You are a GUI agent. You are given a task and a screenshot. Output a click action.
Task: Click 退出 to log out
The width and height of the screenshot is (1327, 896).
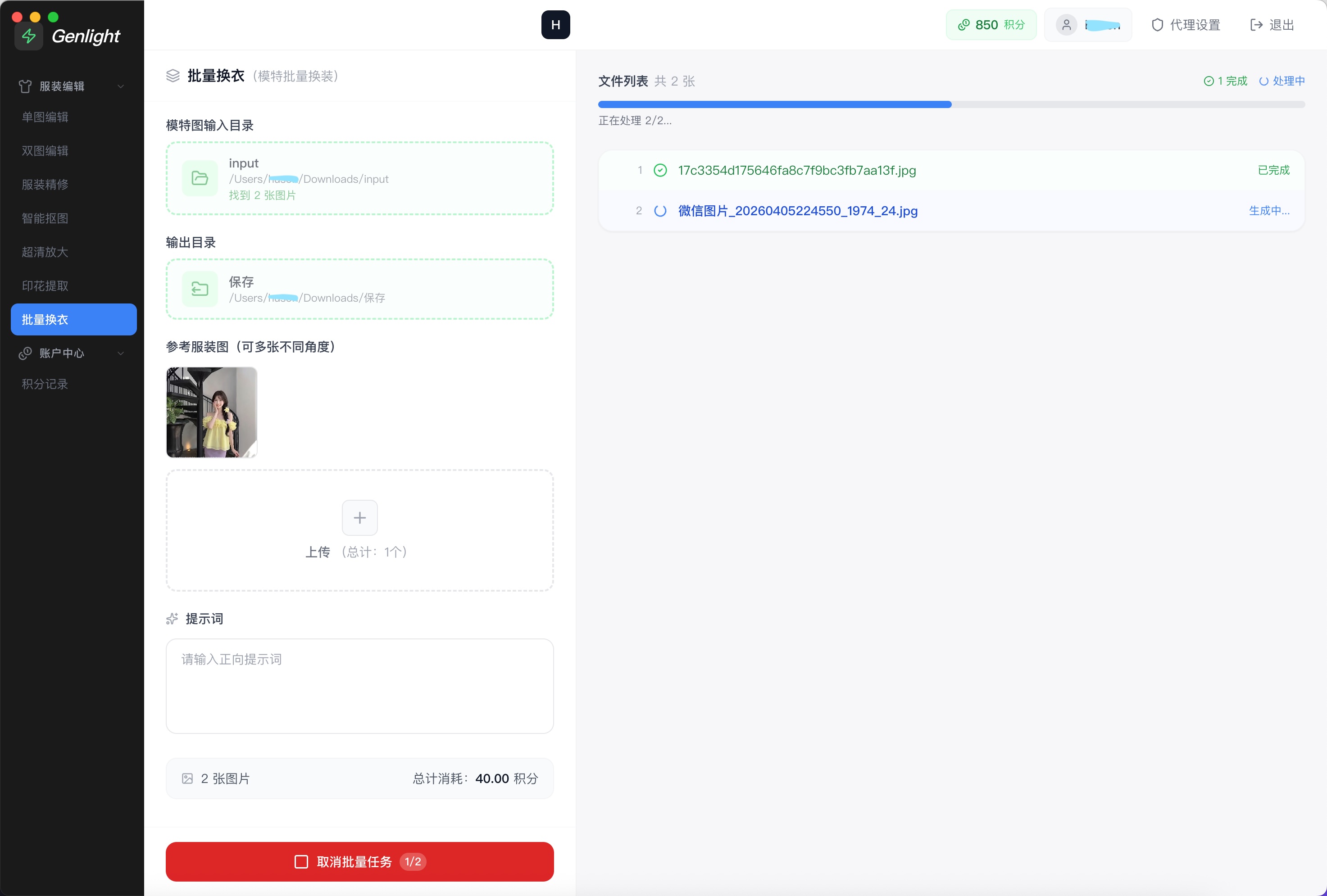point(1272,25)
